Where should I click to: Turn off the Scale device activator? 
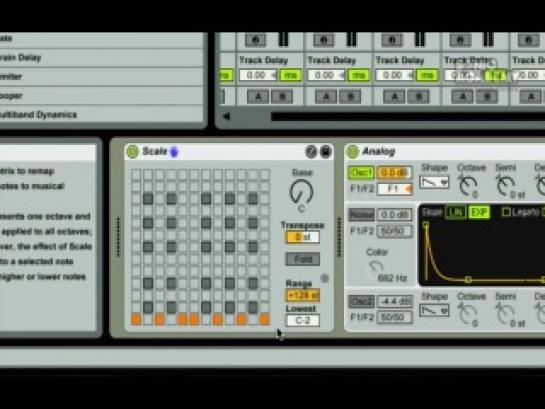pyautogui.click(x=132, y=152)
